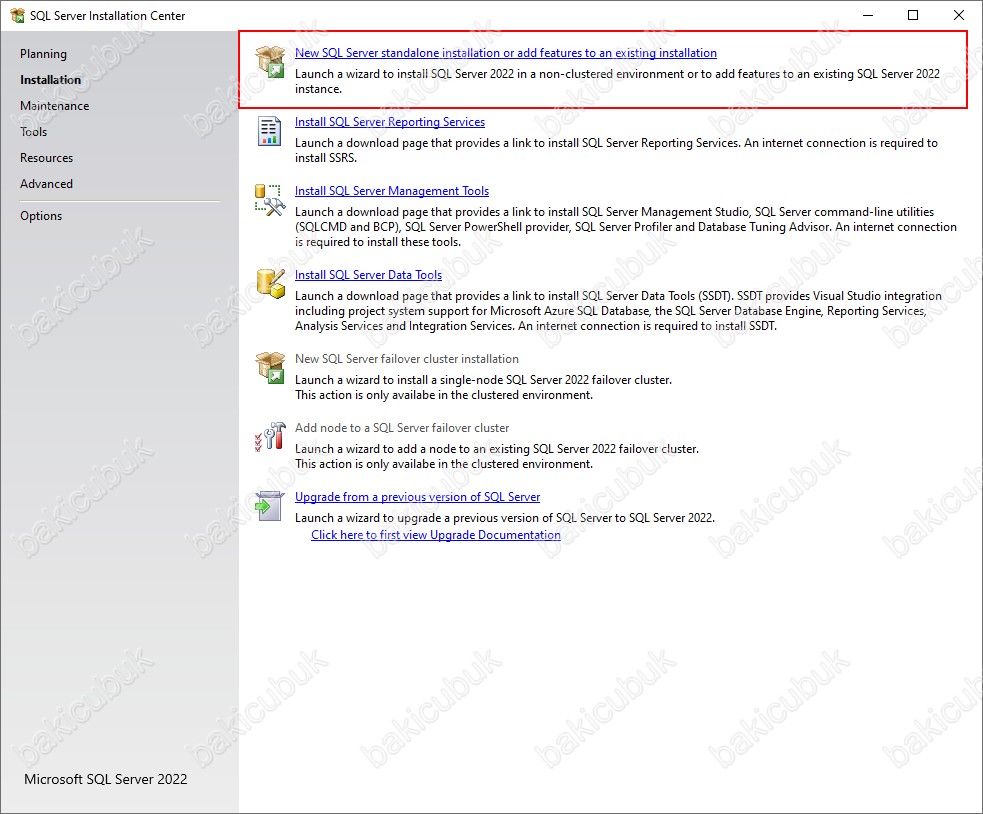Image resolution: width=983 pixels, height=814 pixels.
Task: Maximize the Installation Center window
Action: 913,15
